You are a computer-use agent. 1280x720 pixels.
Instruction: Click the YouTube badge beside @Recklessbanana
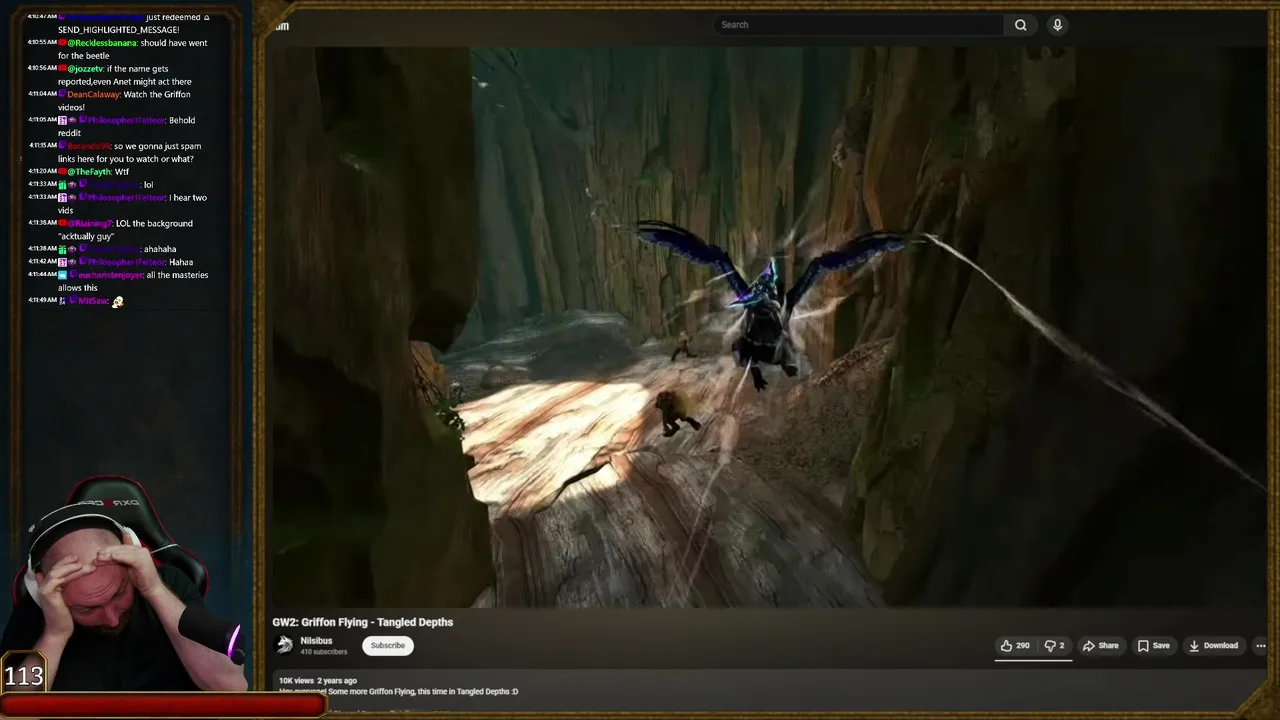(x=62, y=43)
